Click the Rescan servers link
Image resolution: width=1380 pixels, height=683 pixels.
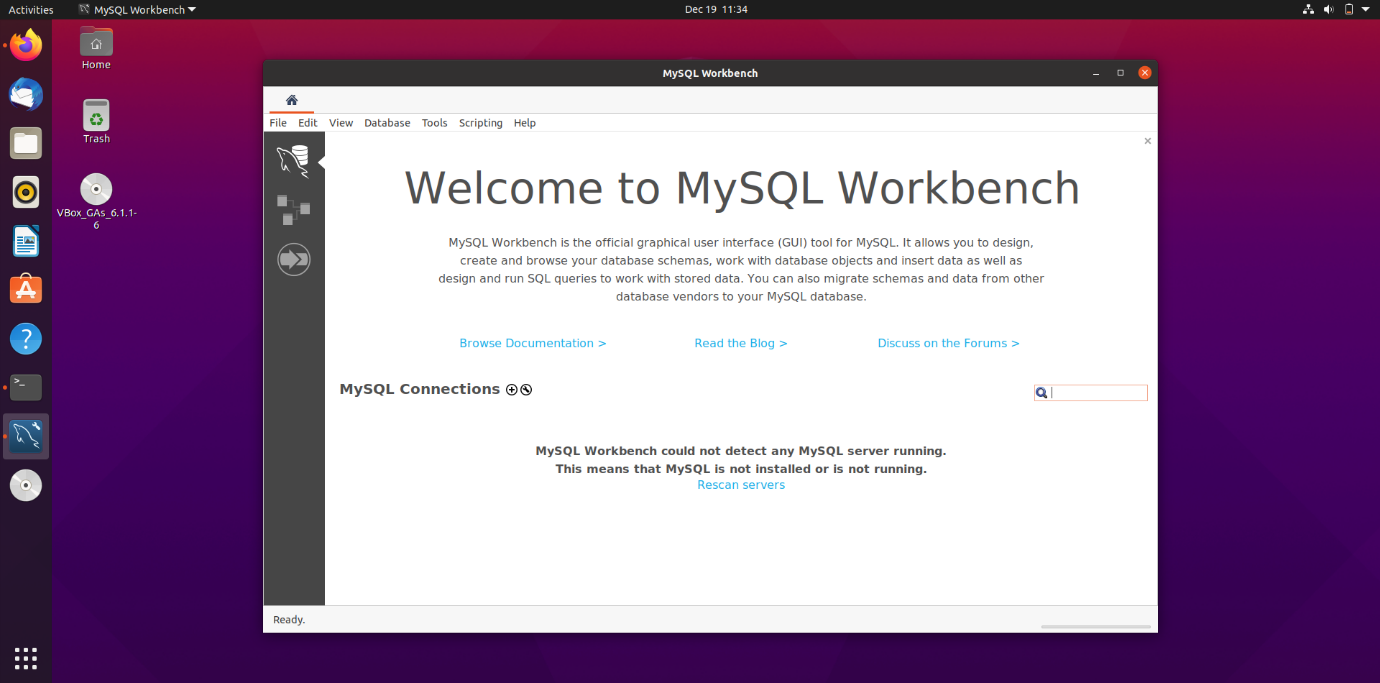[x=740, y=484]
